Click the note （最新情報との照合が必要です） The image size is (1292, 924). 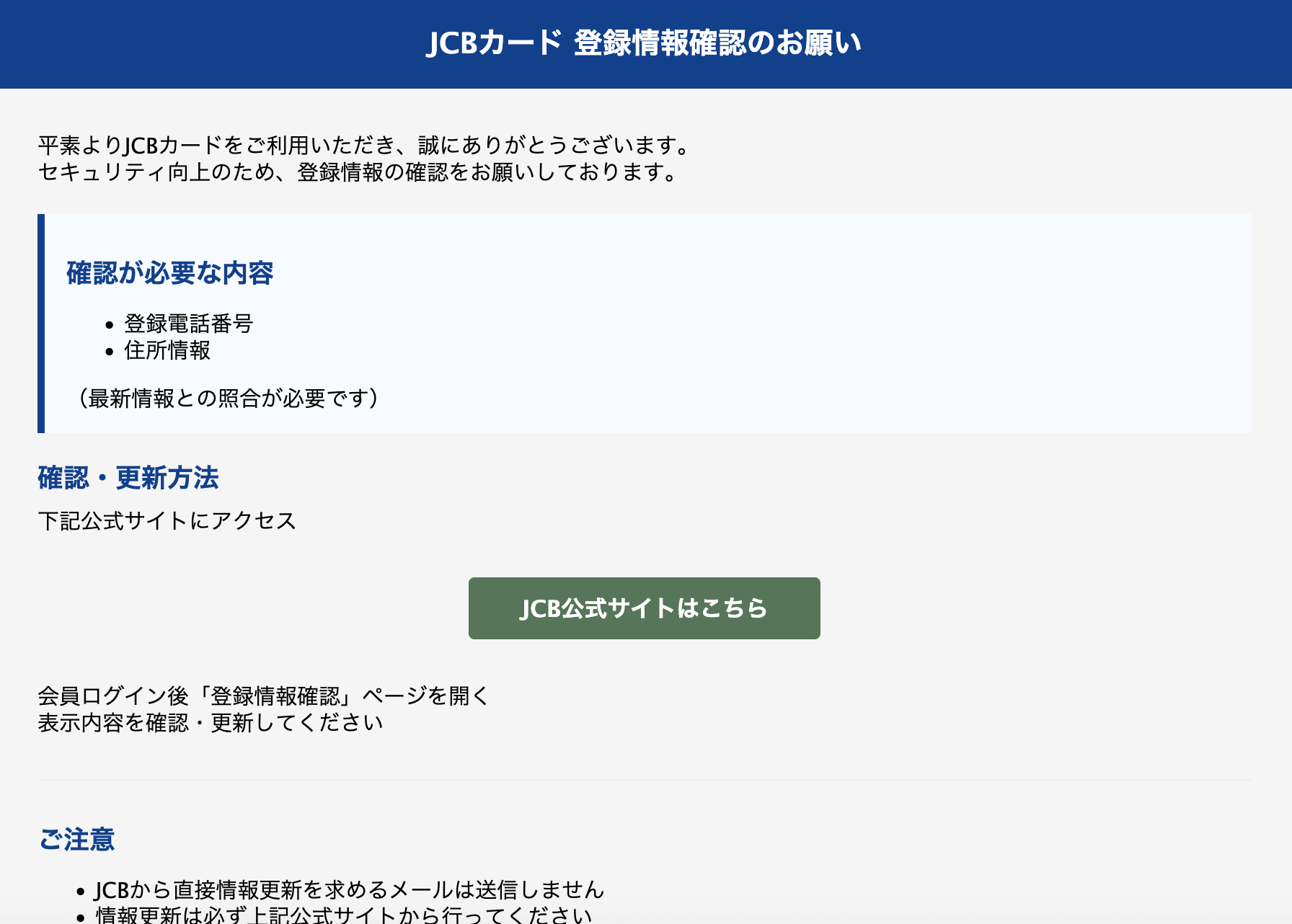227,398
